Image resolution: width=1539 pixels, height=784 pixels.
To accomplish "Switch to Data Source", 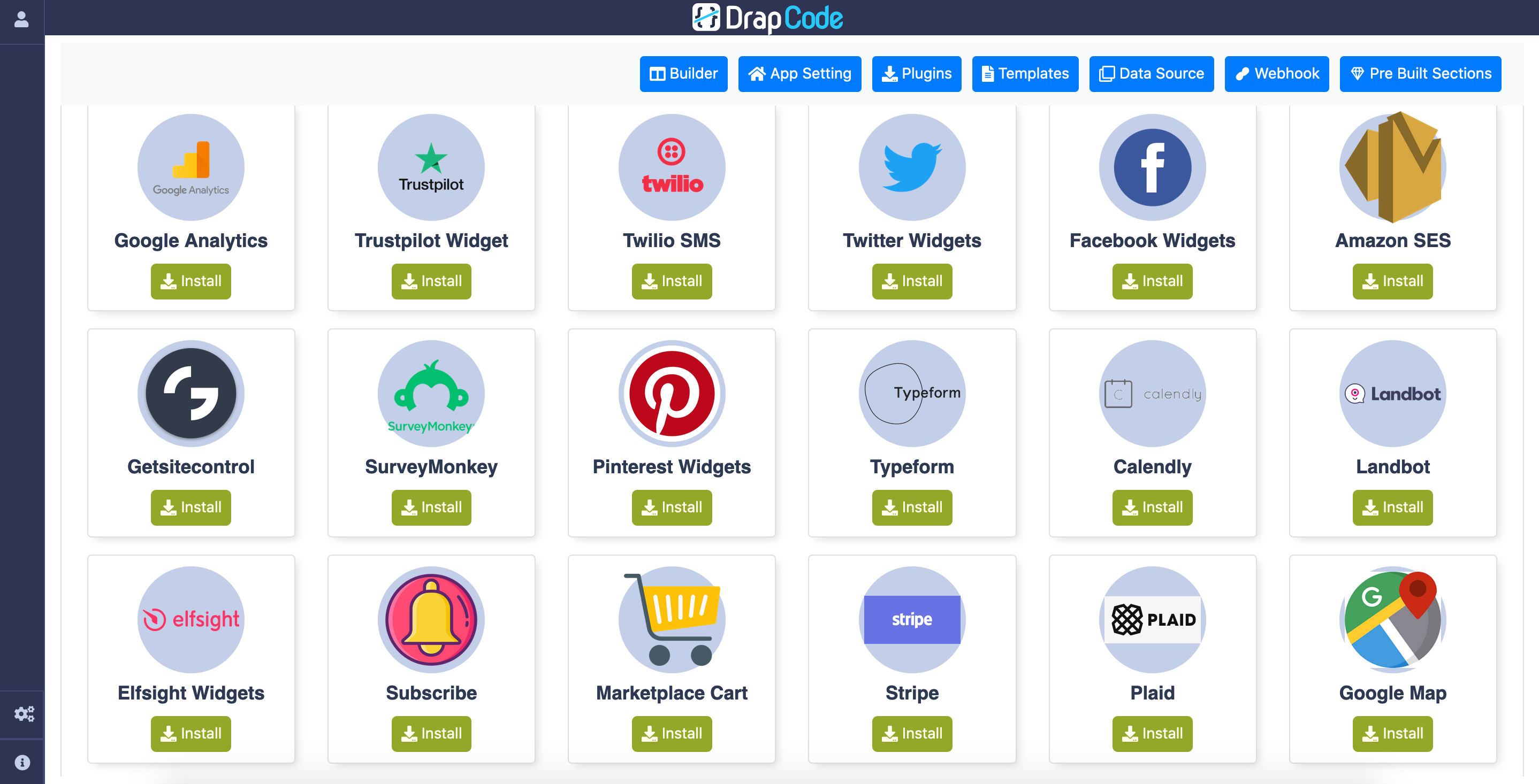I will coord(1151,73).
